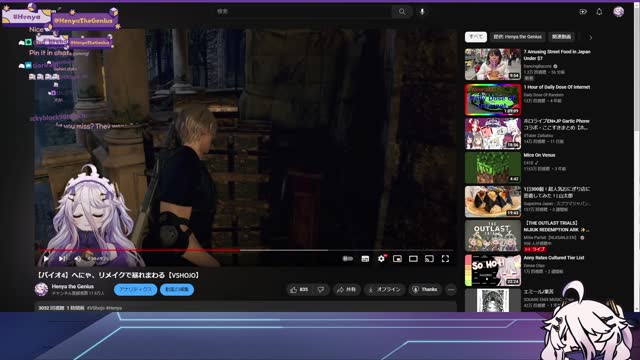Open 1 Hour of Daily Dose thumbnail

point(493,100)
